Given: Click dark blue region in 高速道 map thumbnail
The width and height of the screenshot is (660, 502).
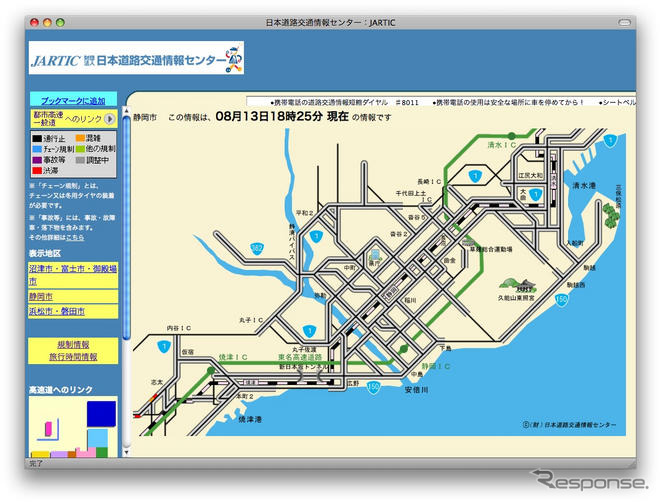Looking at the screenshot, I should coord(101,414).
